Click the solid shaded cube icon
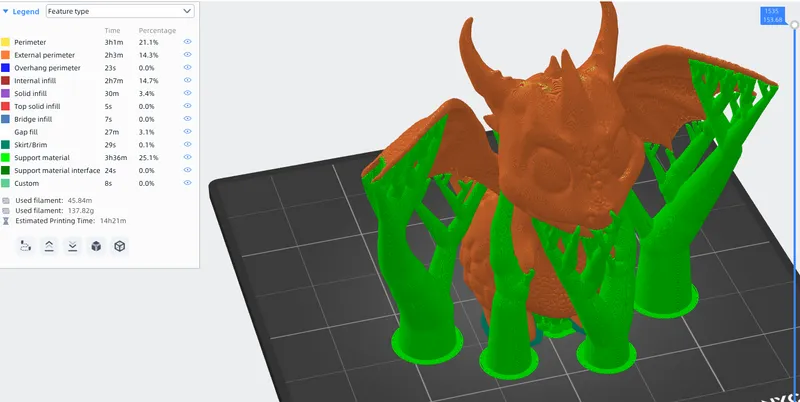Viewport: 800px width, 402px height. (x=96, y=246)
